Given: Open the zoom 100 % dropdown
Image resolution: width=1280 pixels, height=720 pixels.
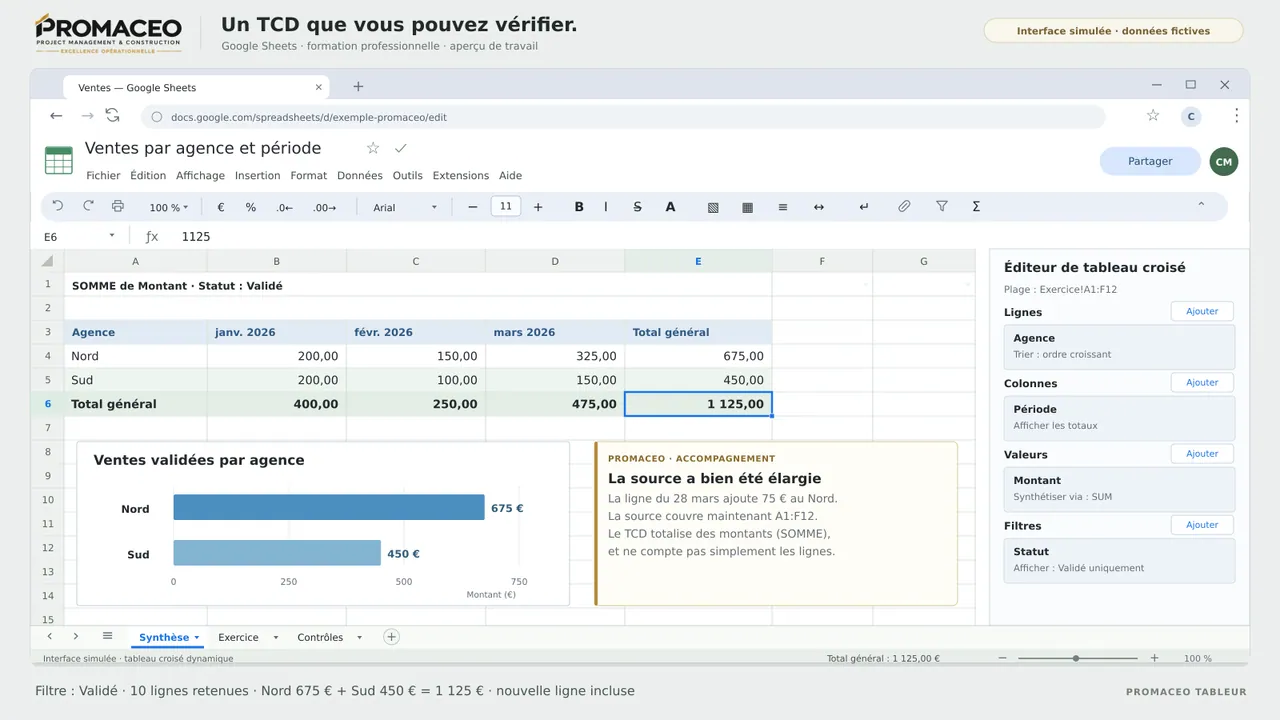Looking at the screenshot, I should 168,207.
